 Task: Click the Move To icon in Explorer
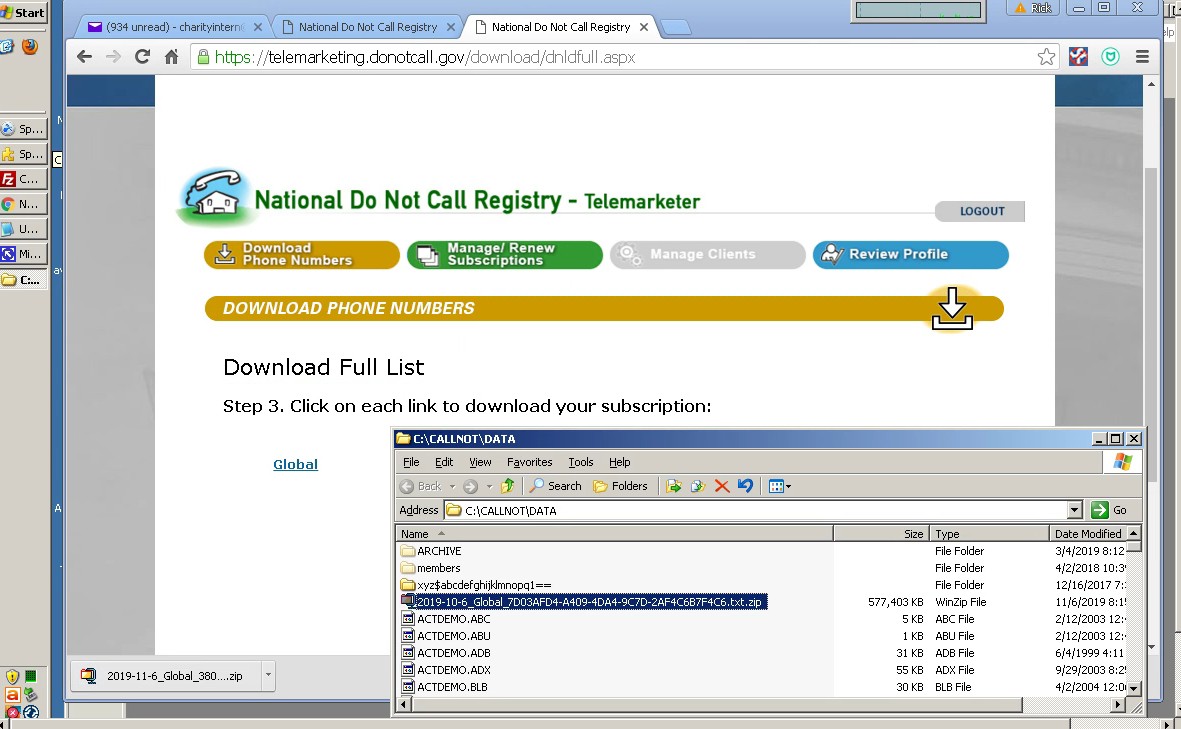pyautogui.click(x=673, y=487)
